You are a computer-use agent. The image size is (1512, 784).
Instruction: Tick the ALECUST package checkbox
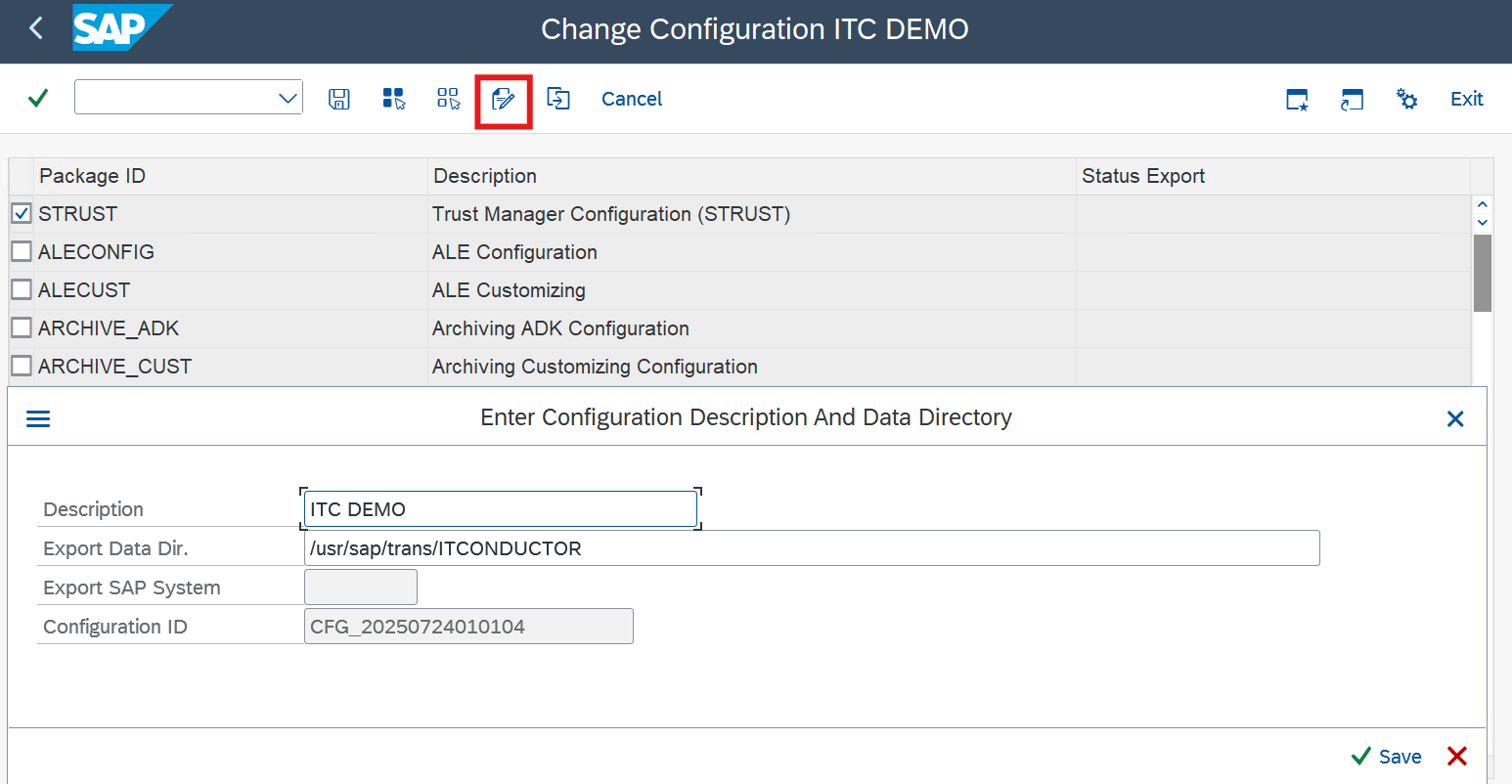pos(21,289)
